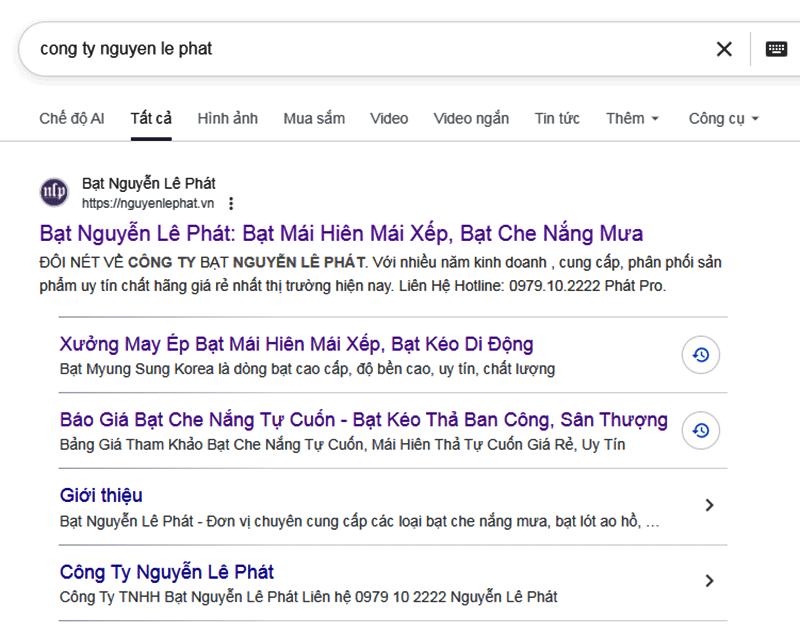Open the Thêm dropdown menu
The width and height of the screenshot is (800, 634).
click(x=632, y=118)
